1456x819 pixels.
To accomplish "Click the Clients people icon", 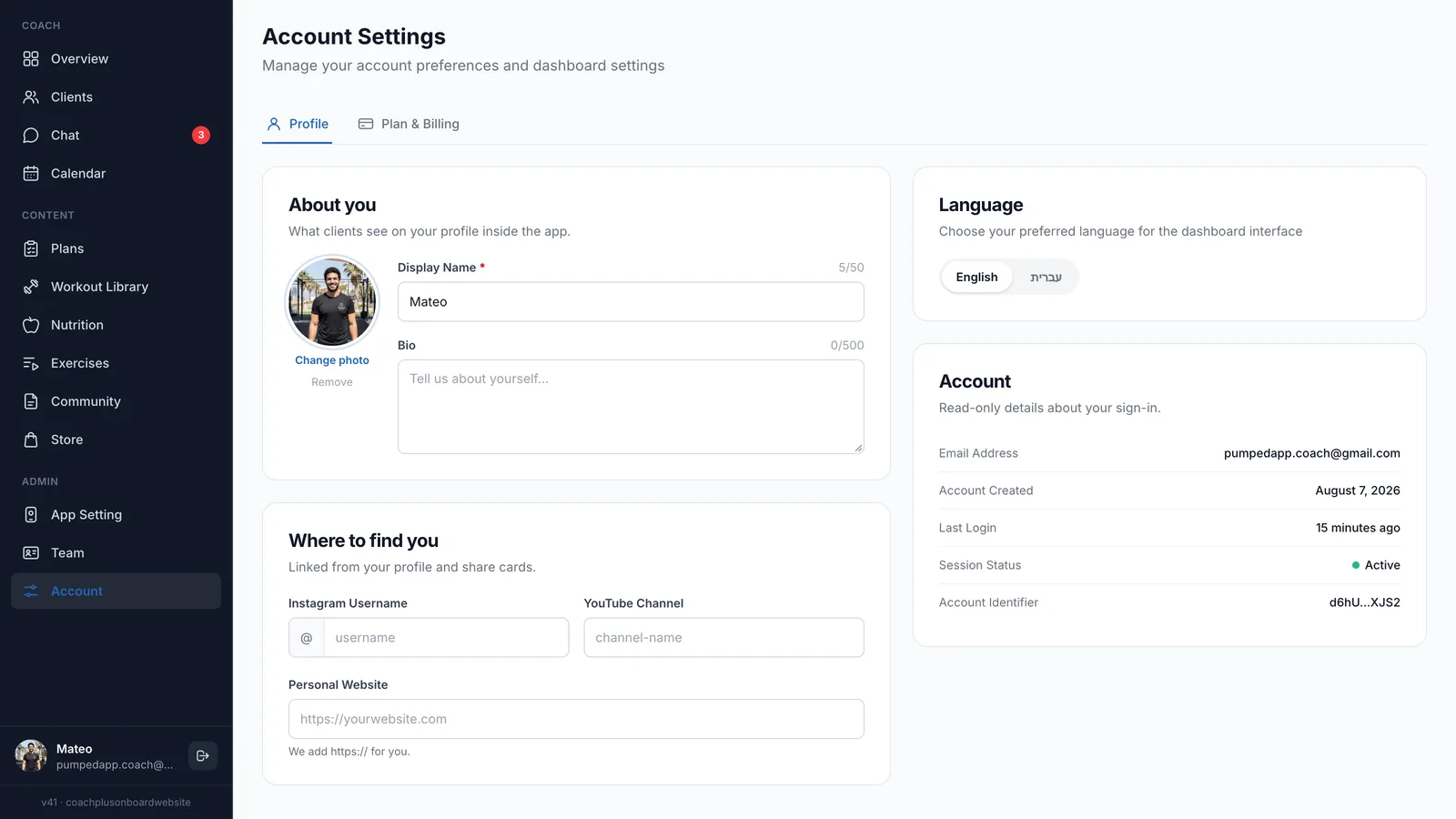I will 31,96.
